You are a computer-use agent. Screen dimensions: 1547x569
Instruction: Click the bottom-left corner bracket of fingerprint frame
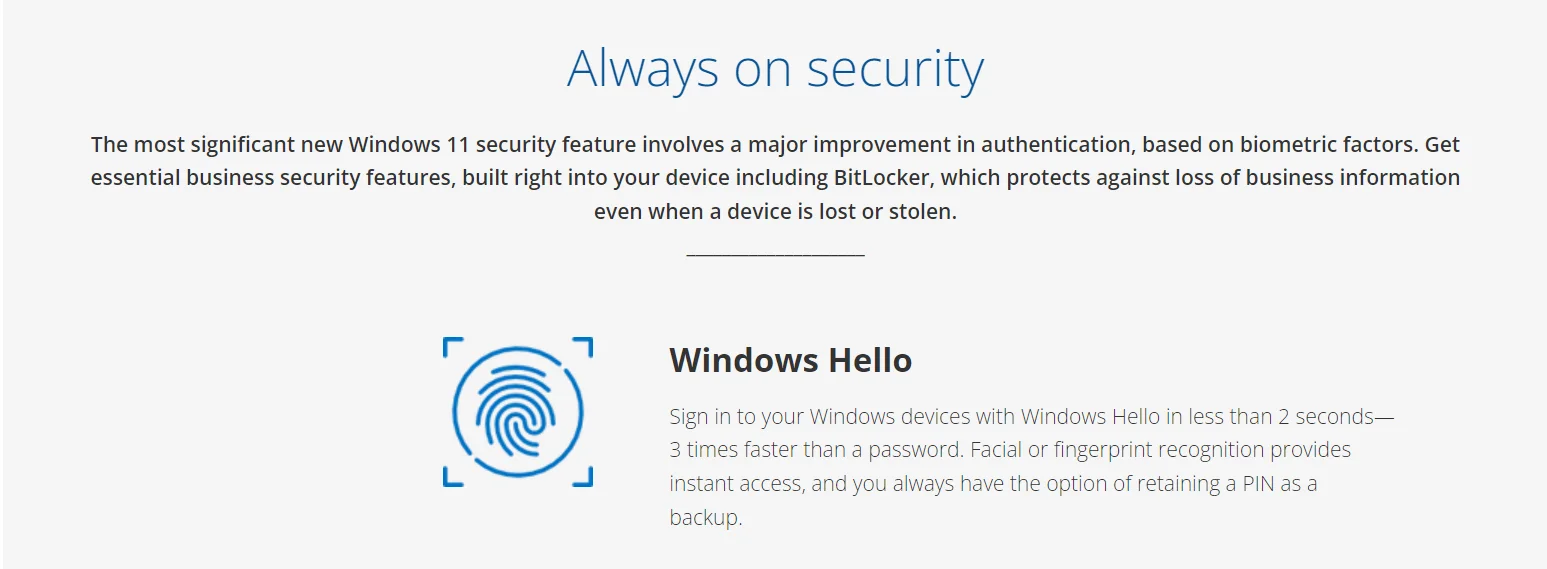click(448, 482)
